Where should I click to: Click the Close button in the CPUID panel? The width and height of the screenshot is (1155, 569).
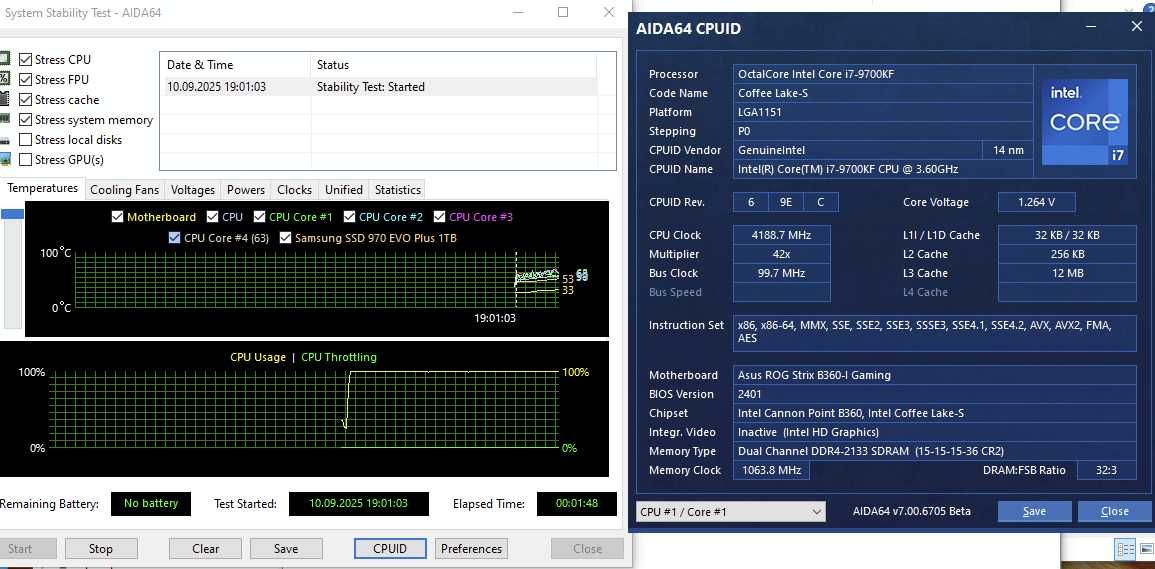(1114, 512)
